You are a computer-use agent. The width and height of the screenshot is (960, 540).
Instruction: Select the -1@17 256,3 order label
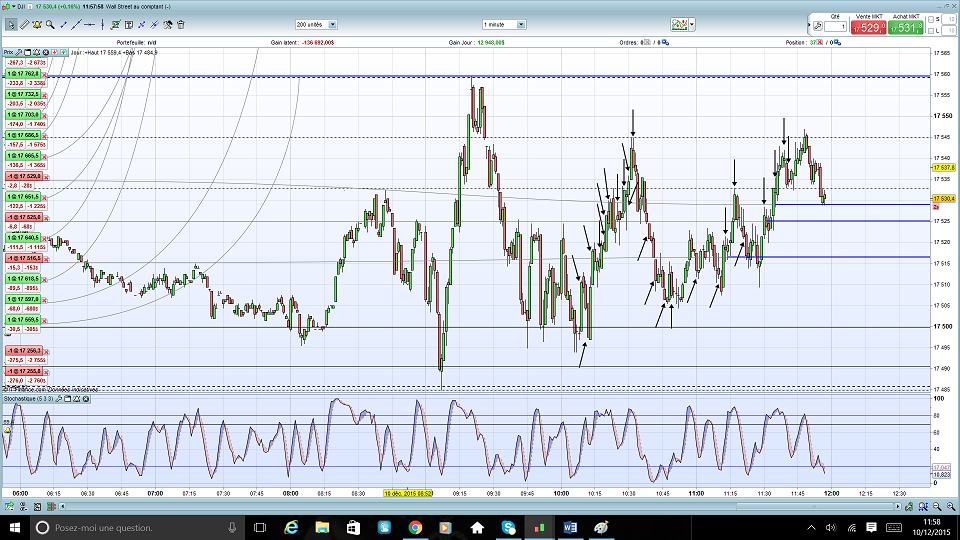24,351
